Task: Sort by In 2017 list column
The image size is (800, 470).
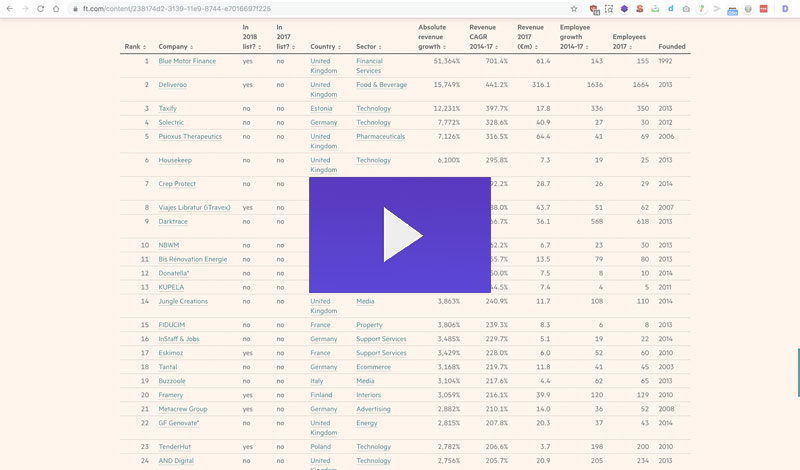Action: [x=286, y=37]
